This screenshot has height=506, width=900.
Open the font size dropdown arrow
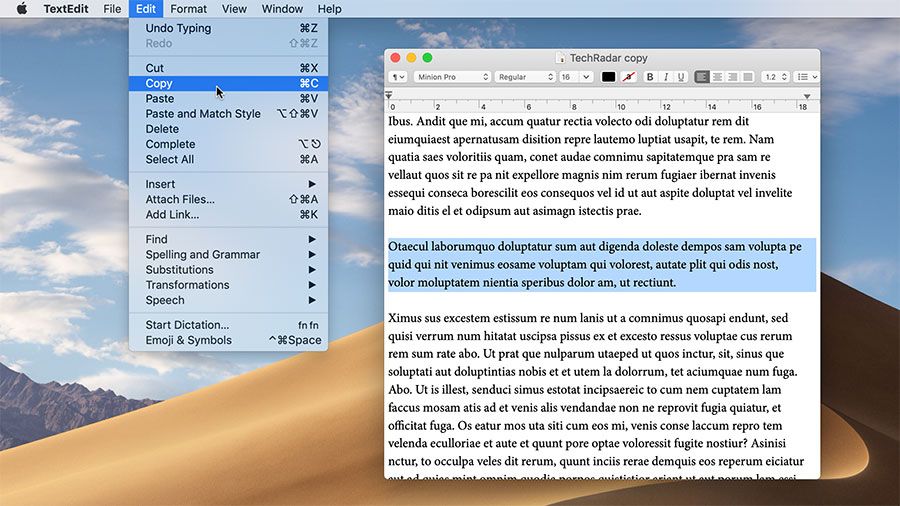point(586,77)
